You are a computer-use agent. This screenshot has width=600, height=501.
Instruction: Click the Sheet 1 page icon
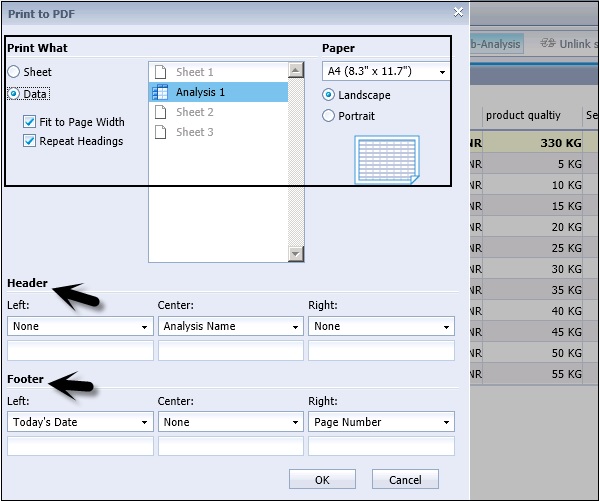coord(160,72)
